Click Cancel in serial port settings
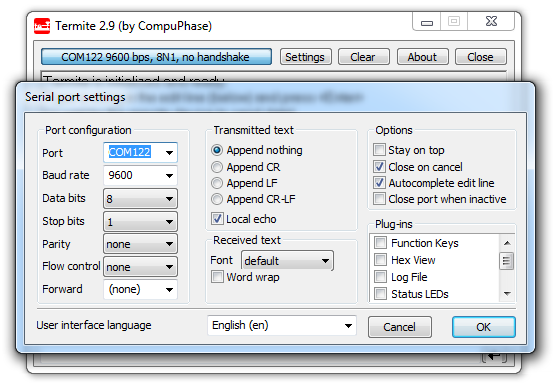Screen dimensions: 553x385 click(x=400, y=327)
